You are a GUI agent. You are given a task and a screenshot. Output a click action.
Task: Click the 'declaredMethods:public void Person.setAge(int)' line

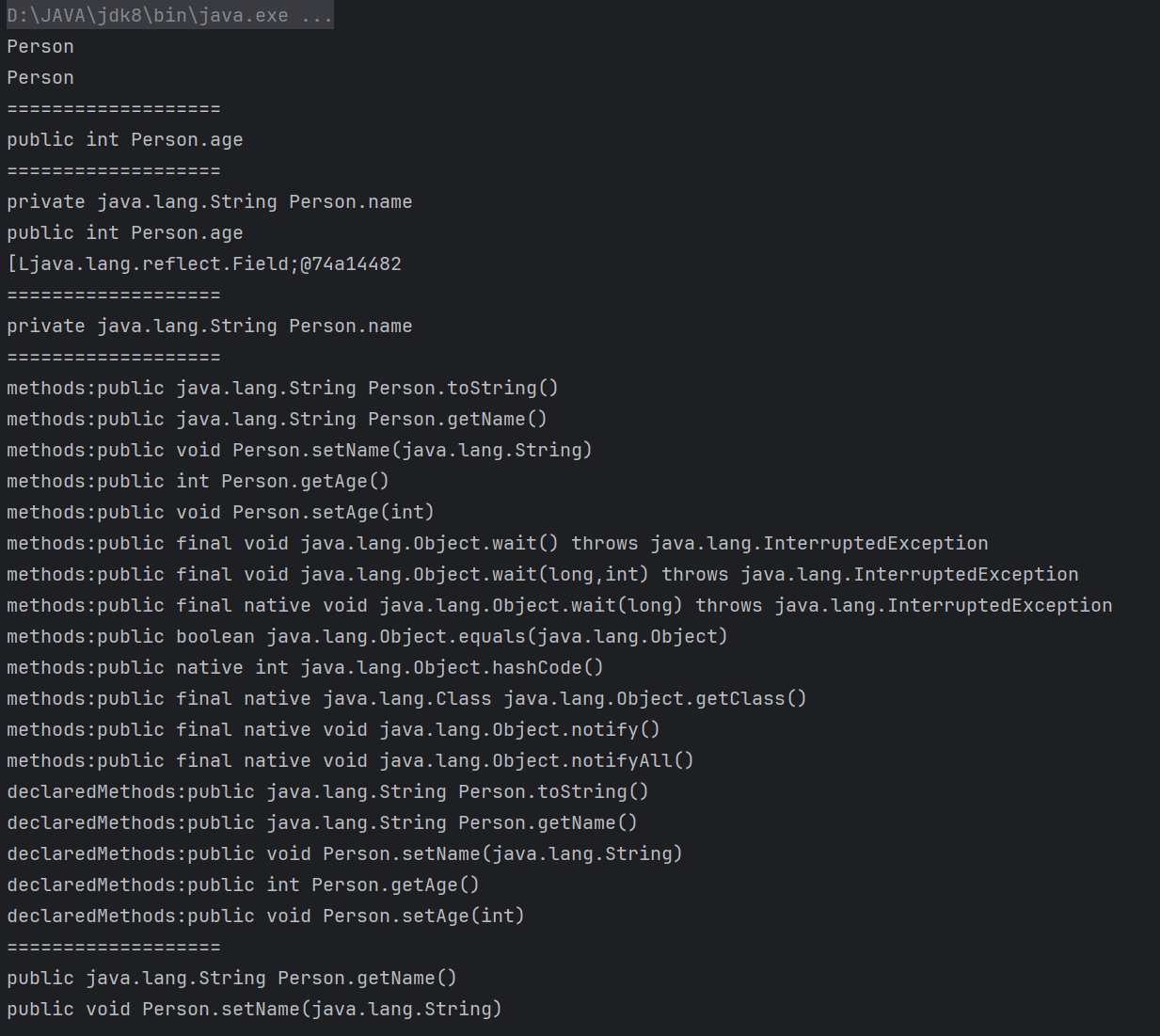coord(265,916)
